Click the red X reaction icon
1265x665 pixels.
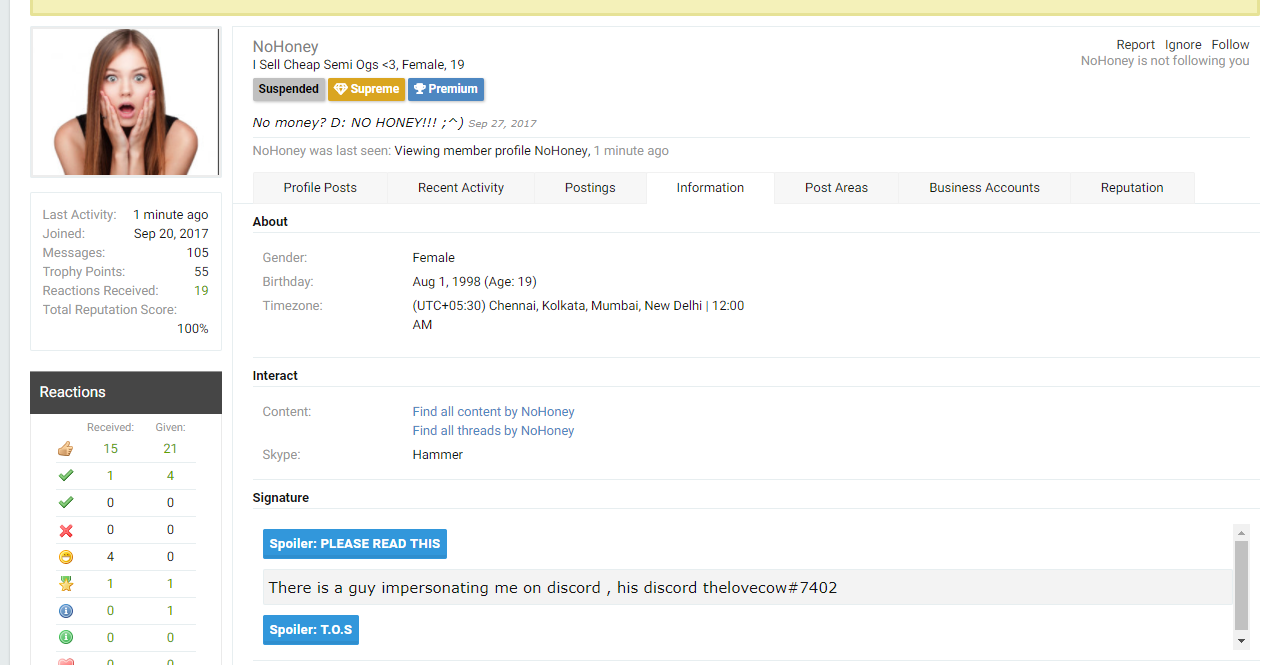(66, 530)
